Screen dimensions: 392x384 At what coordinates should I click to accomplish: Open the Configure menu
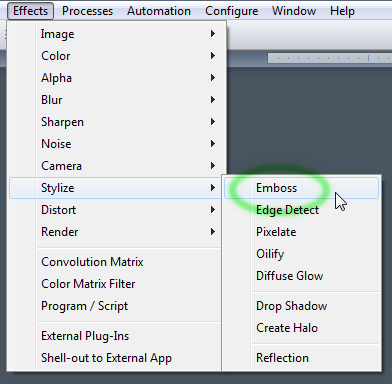pyautogui.click(x=232, y=11)
